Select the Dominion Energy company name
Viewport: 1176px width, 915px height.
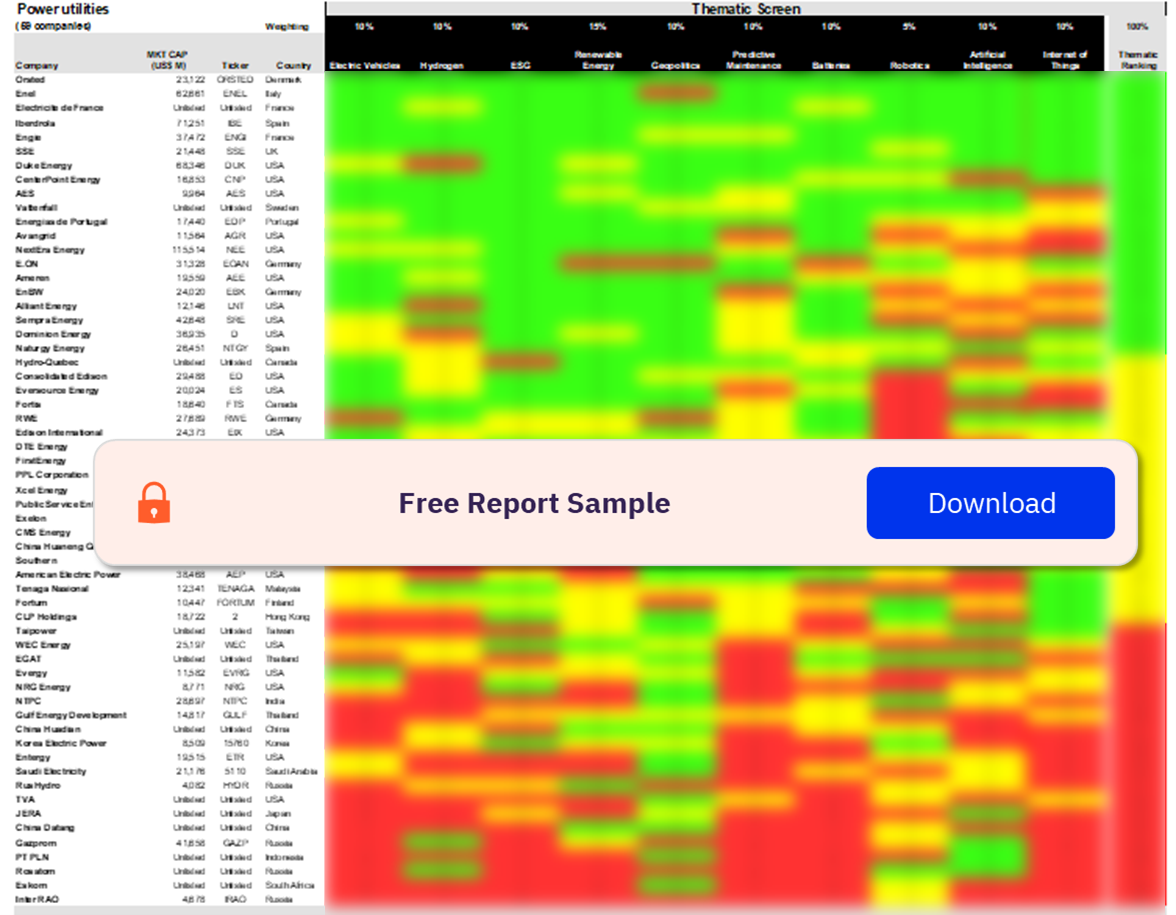(x=53, y=334)
